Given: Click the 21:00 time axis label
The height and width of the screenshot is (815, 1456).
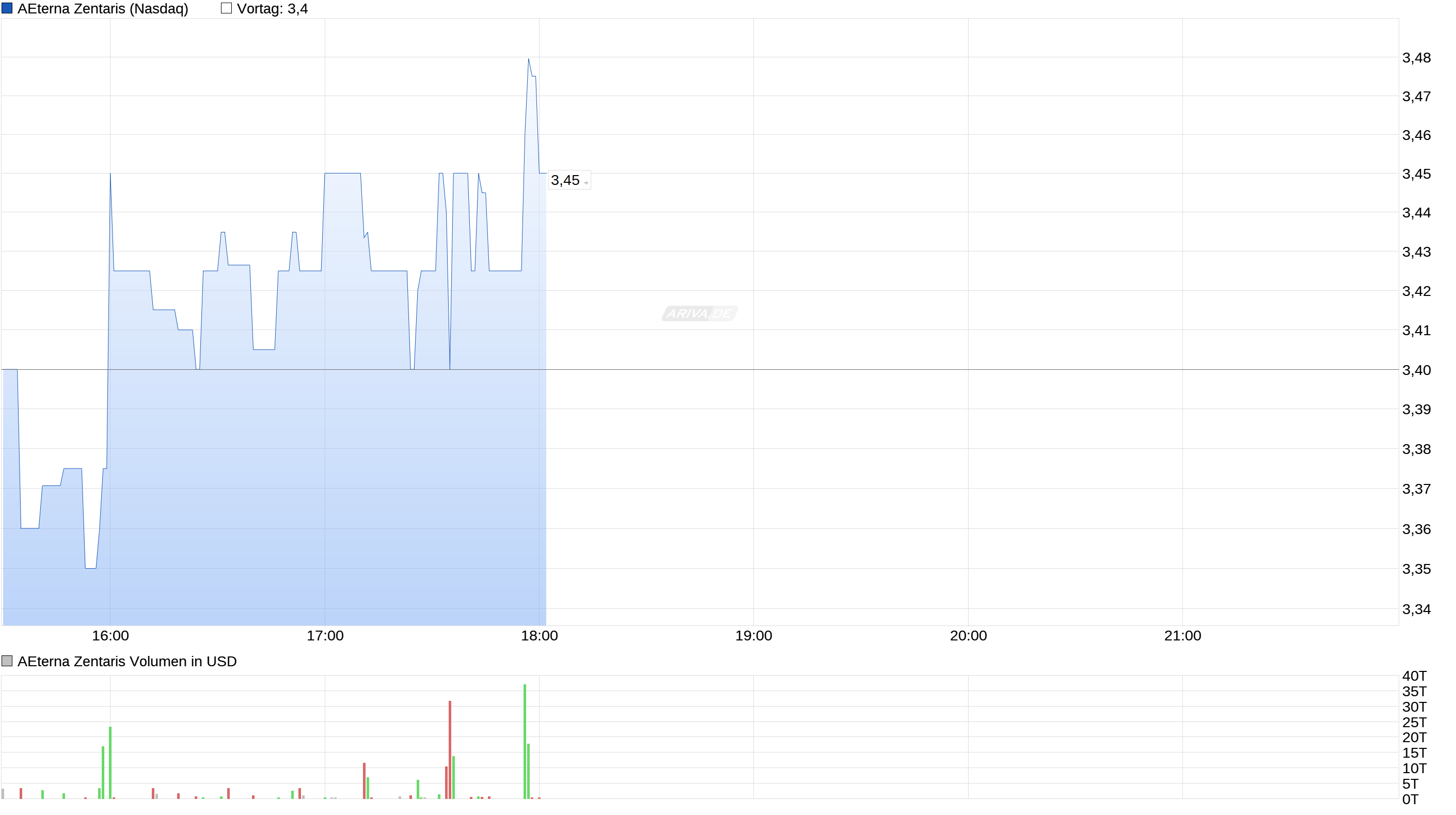Looking at the screenshot, I should click(x=1182, y=636).
